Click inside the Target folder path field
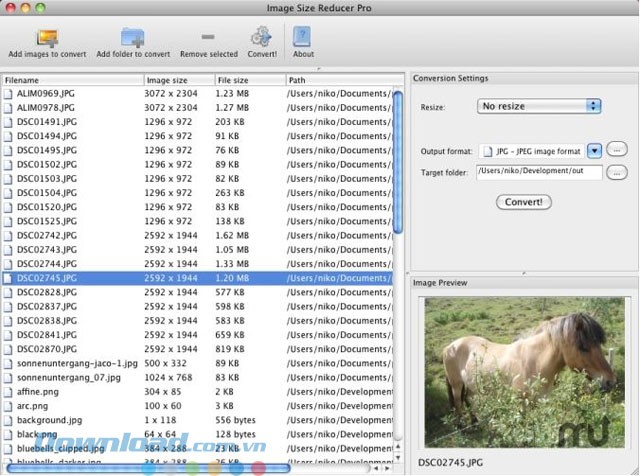This screenshot has width=640, height=476. click(x=539, y=172)
